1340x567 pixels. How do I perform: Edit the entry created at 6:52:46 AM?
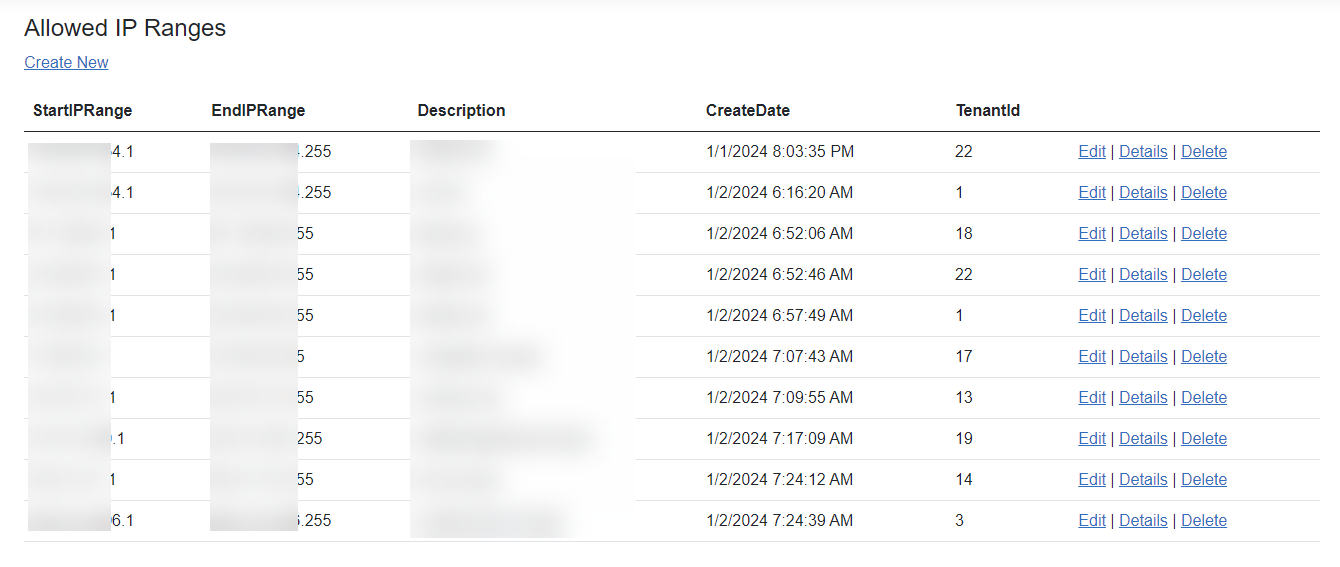tap(1091, 274)
